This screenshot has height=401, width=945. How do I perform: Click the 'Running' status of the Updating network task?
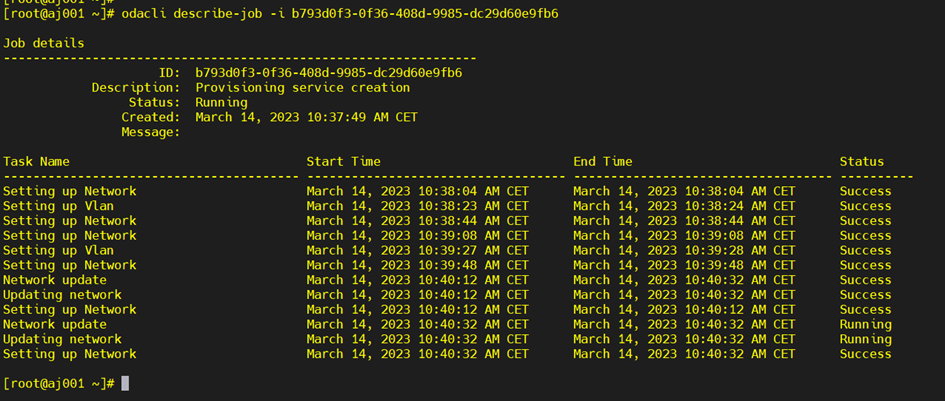pos(865,339)
